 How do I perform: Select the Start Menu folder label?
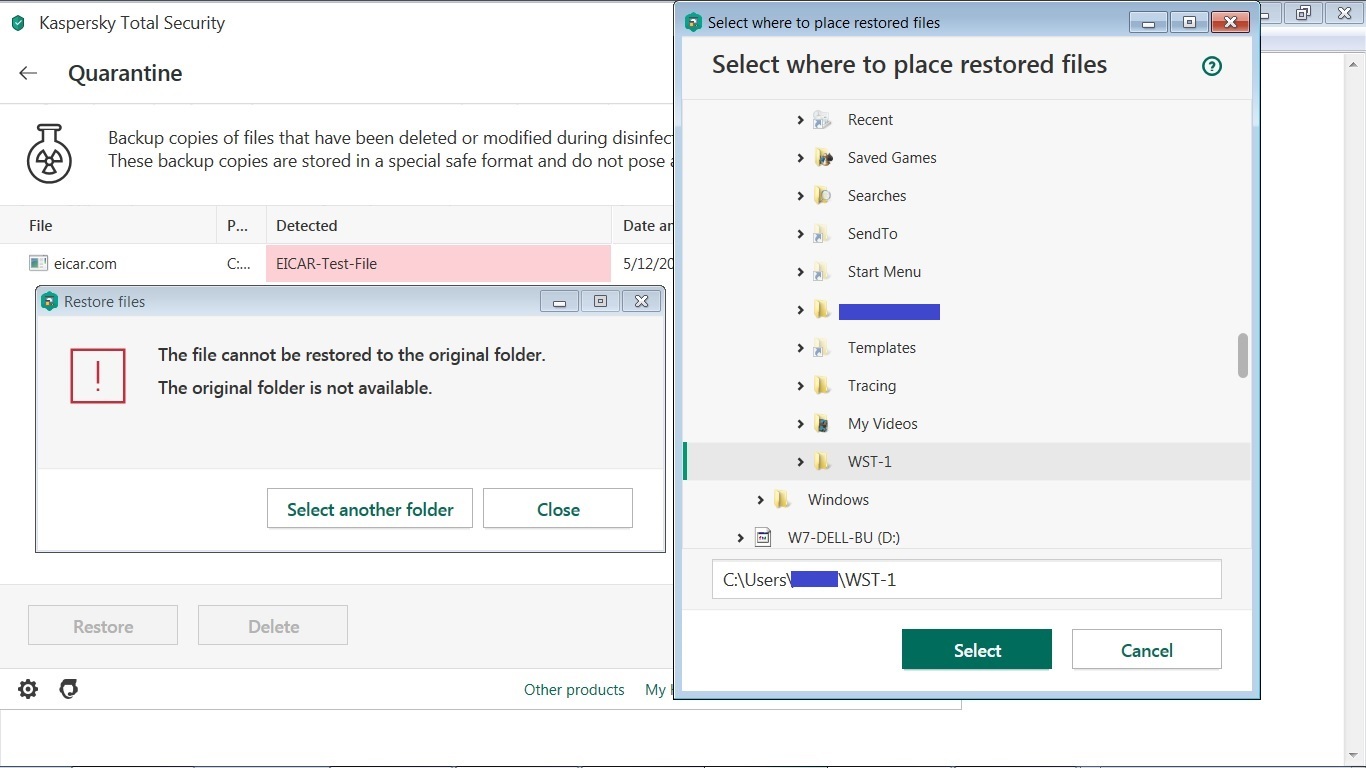(885, 272)
